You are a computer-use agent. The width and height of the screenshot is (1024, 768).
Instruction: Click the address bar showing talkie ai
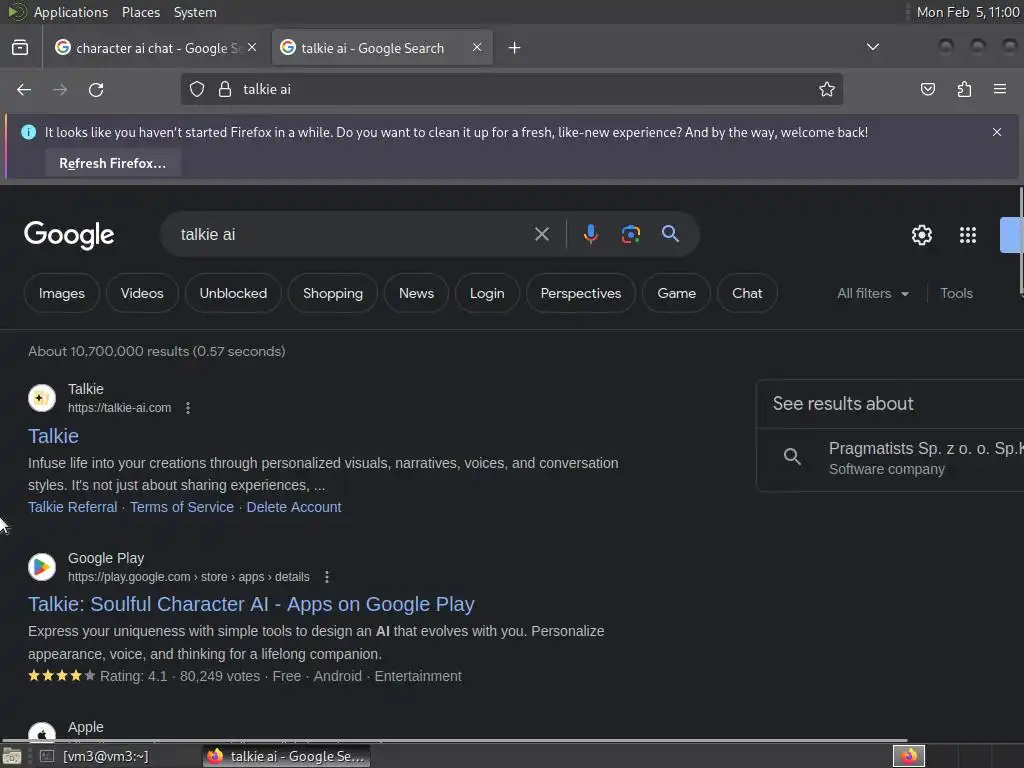coord(511,89)
